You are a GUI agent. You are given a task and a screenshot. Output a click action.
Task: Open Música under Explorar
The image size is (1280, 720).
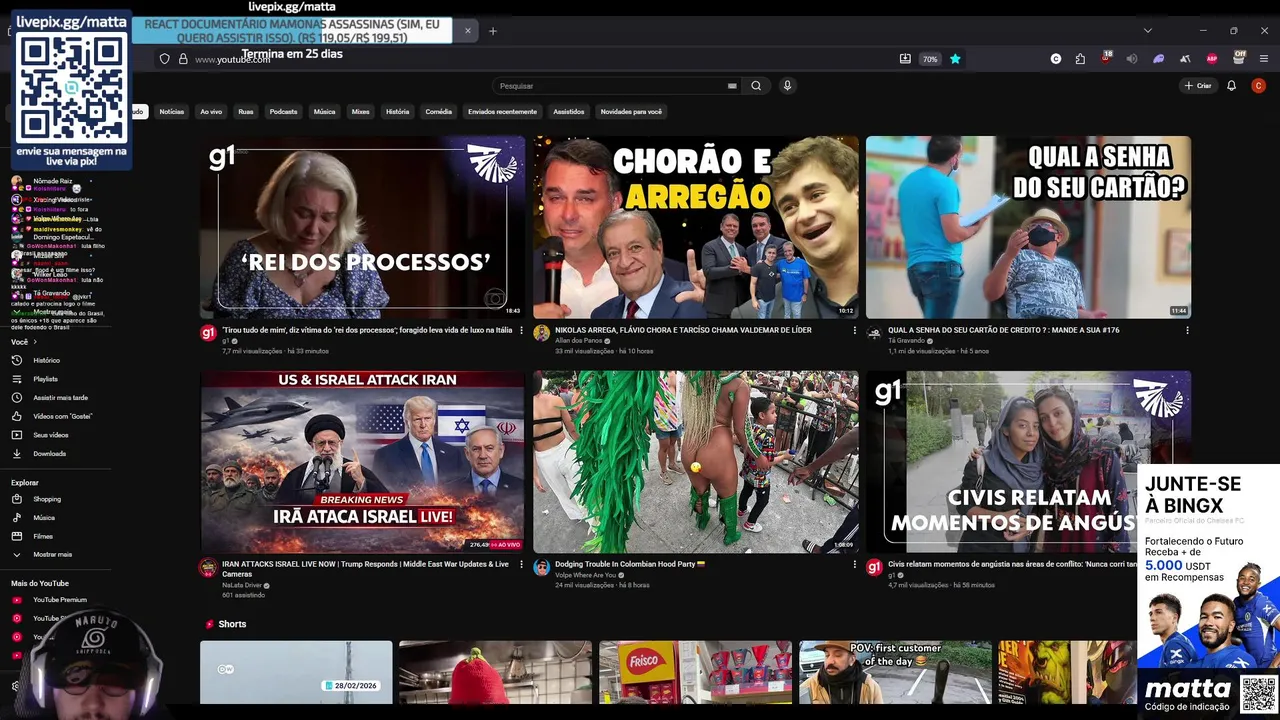pyautogui.click(x=43, y=518)
